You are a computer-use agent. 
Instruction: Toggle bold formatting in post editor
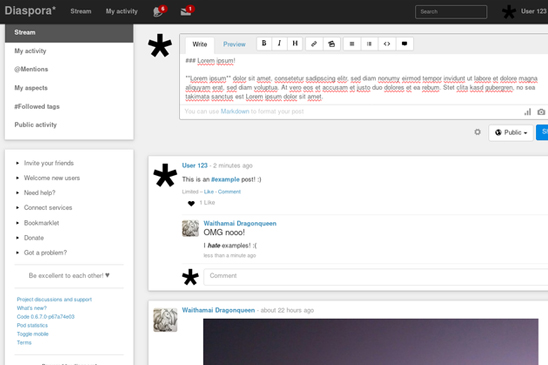(x=264, y=44)
